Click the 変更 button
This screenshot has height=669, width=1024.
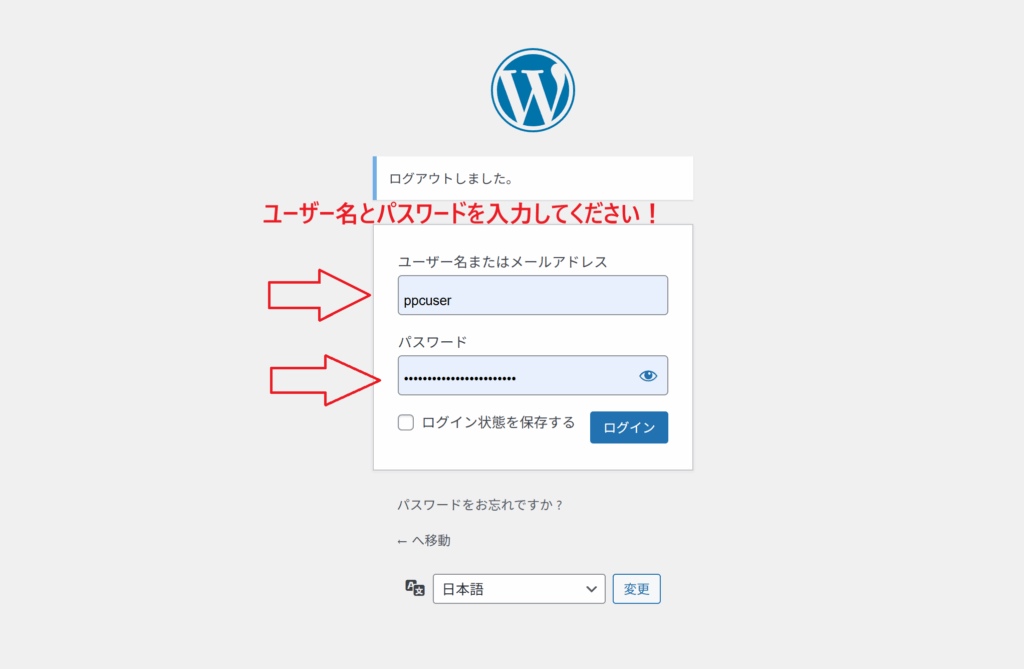pos(637,589)
